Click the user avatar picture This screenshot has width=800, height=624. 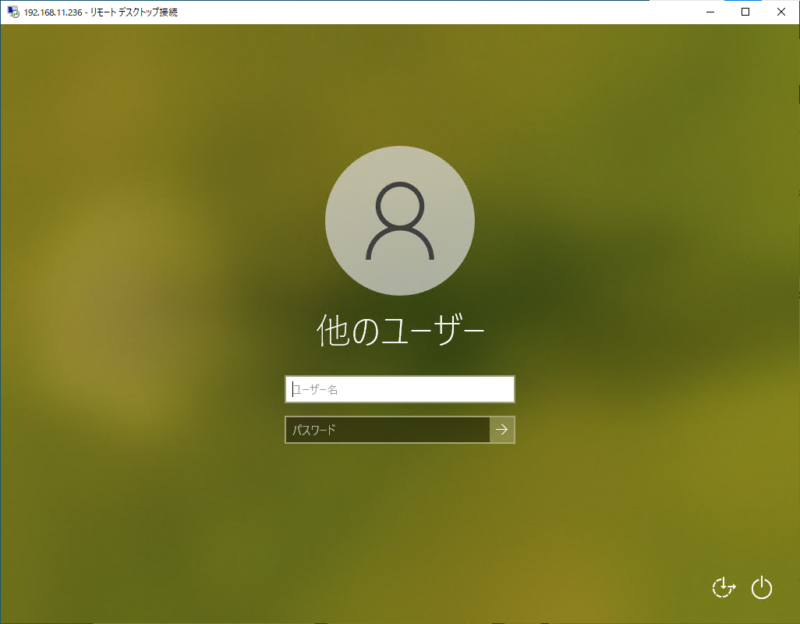point(399,220)
